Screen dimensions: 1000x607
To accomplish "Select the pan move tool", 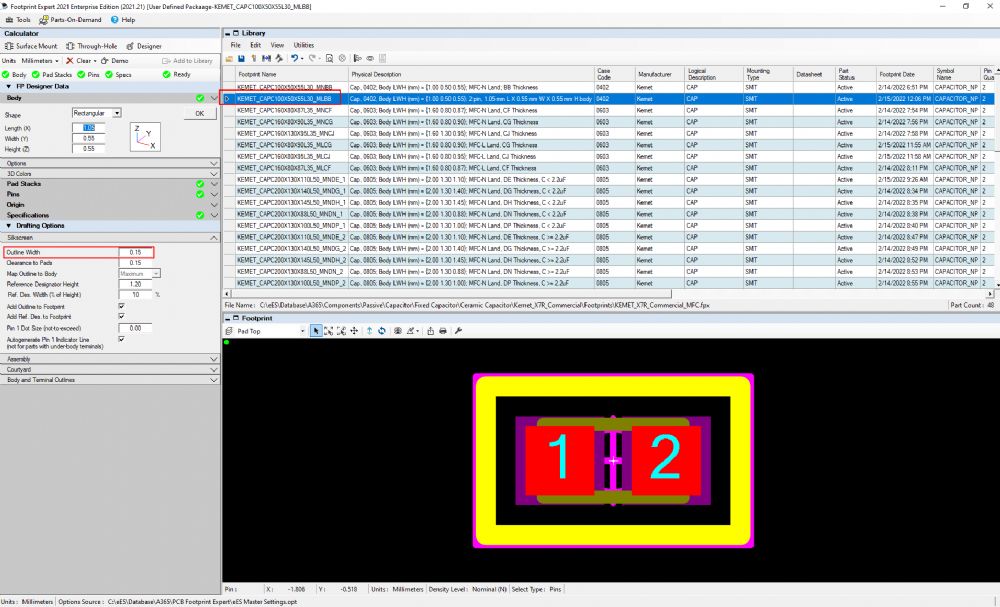I will click(354, 331).
